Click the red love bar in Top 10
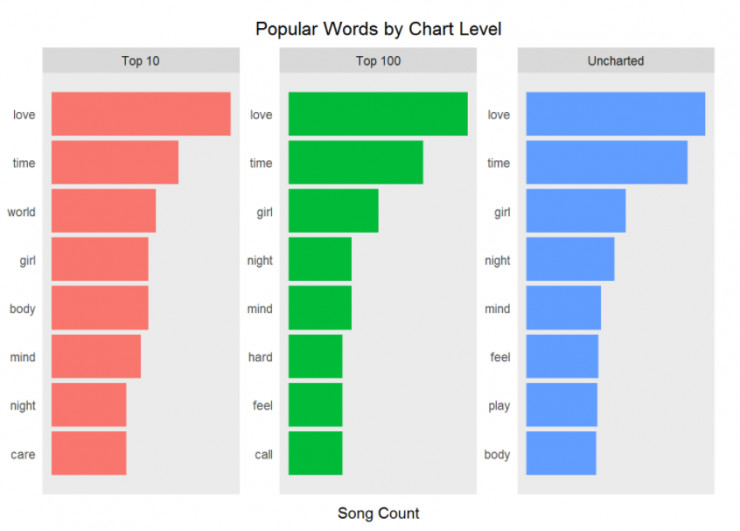This screenshot has height=531, width=740. click(140, 114)
